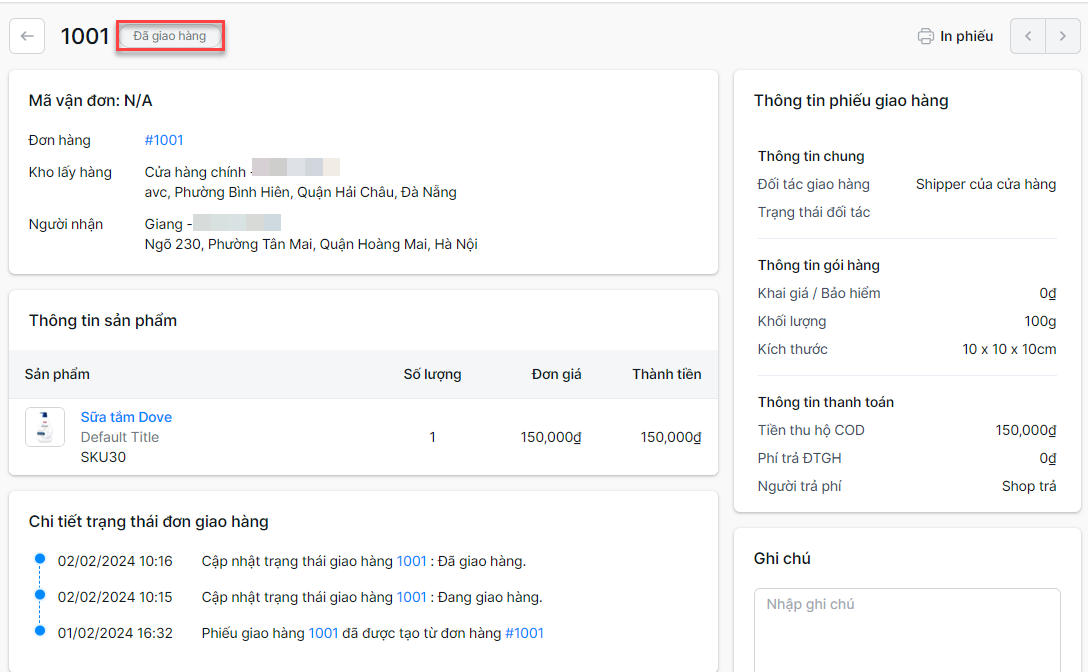Click the Trạng thái đối tác label

tap(814, 212)
